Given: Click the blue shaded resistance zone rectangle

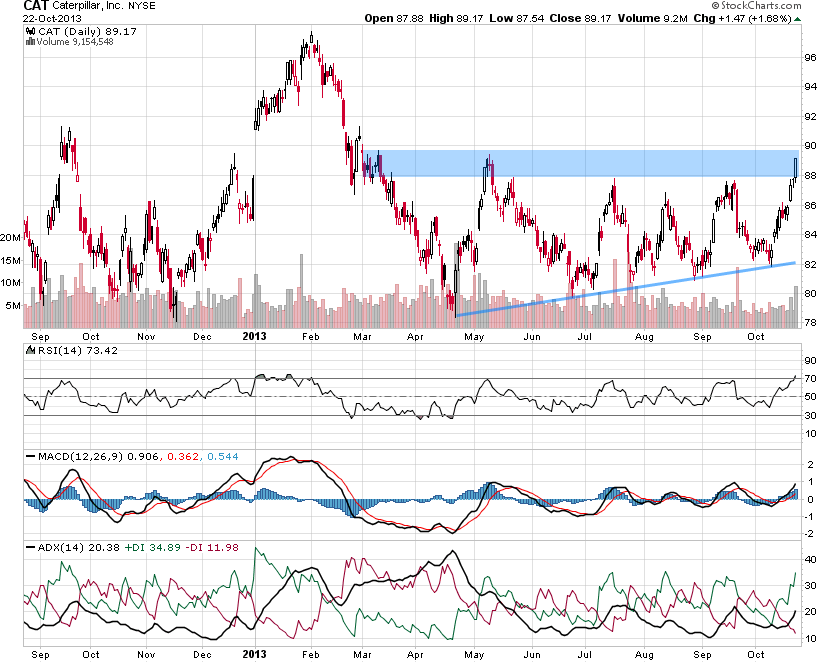Looking at the screenshot, I should [x=581, y=164].
